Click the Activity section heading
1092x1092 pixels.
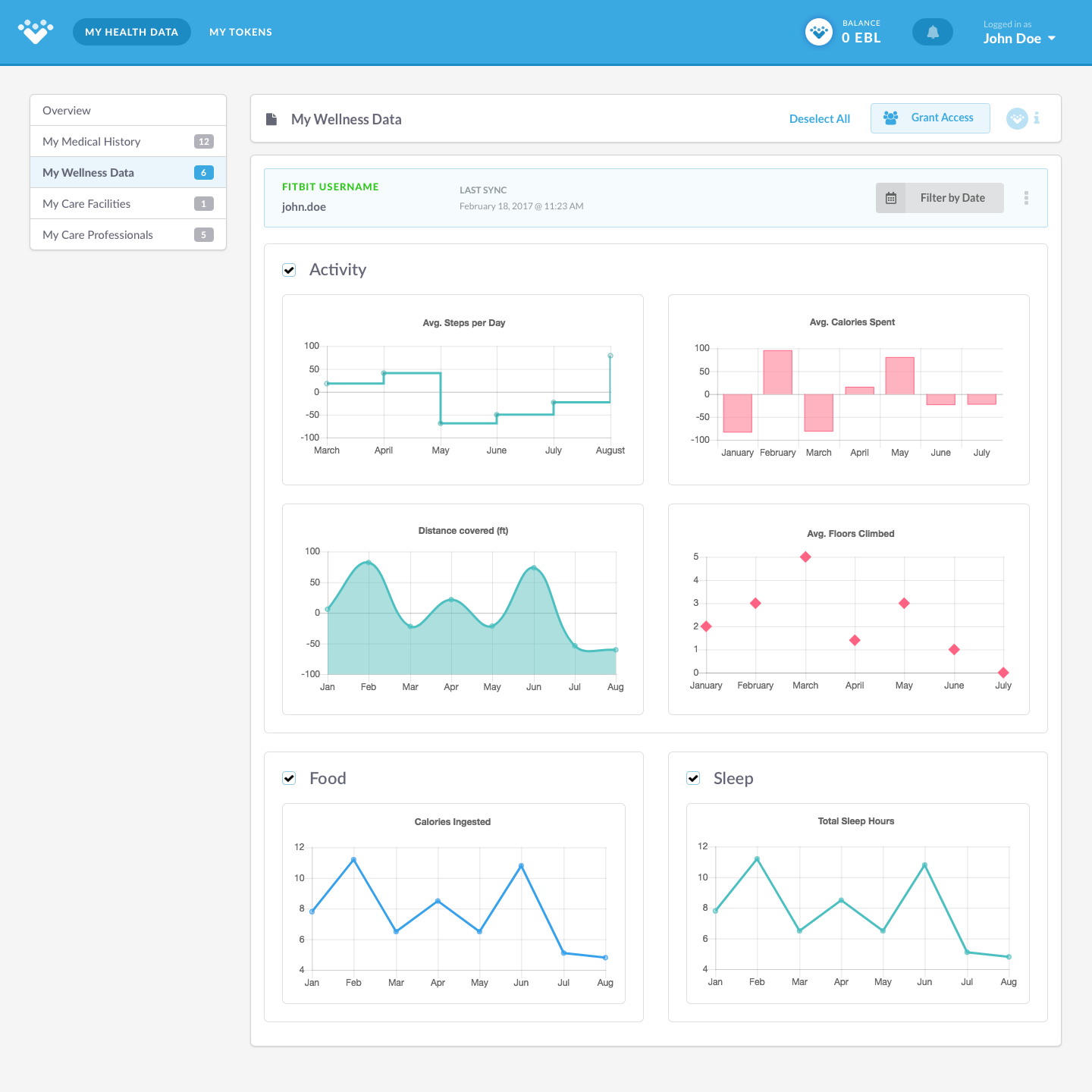point(337,270)
